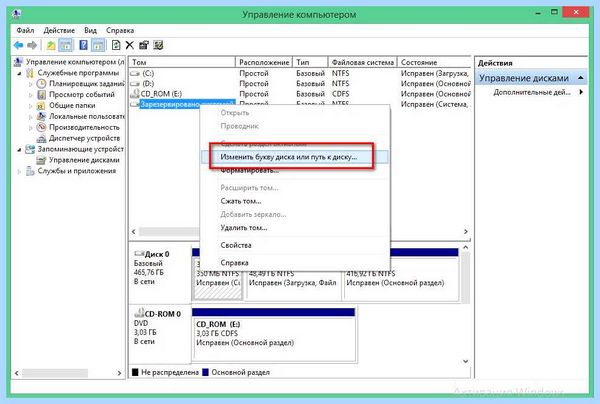This screenshot has height=404, width=600.
Task: Sort by the Расположение column header
Action: pyautogui.click(x=264, y=62)
